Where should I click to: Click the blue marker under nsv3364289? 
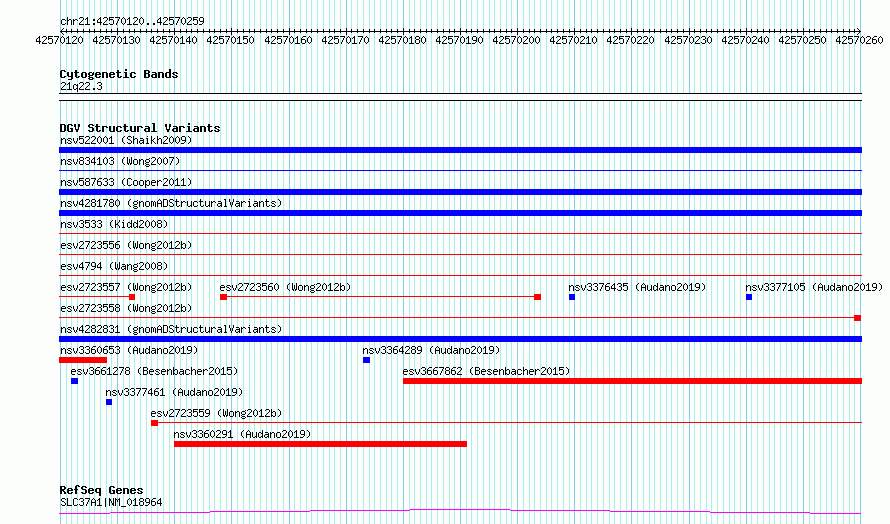point(367,360)
